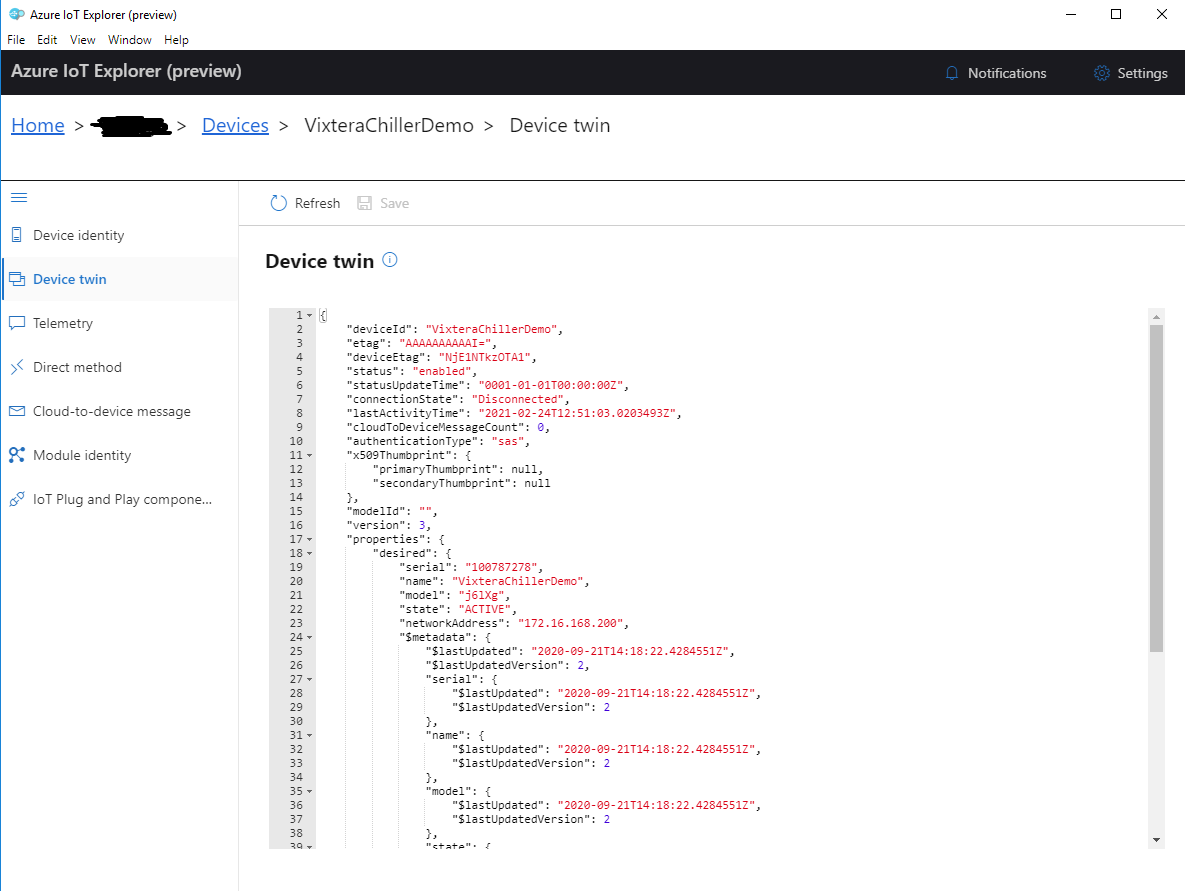Click the secondaryThumbprint null line

pyautogui.click(x=462, y=484)
